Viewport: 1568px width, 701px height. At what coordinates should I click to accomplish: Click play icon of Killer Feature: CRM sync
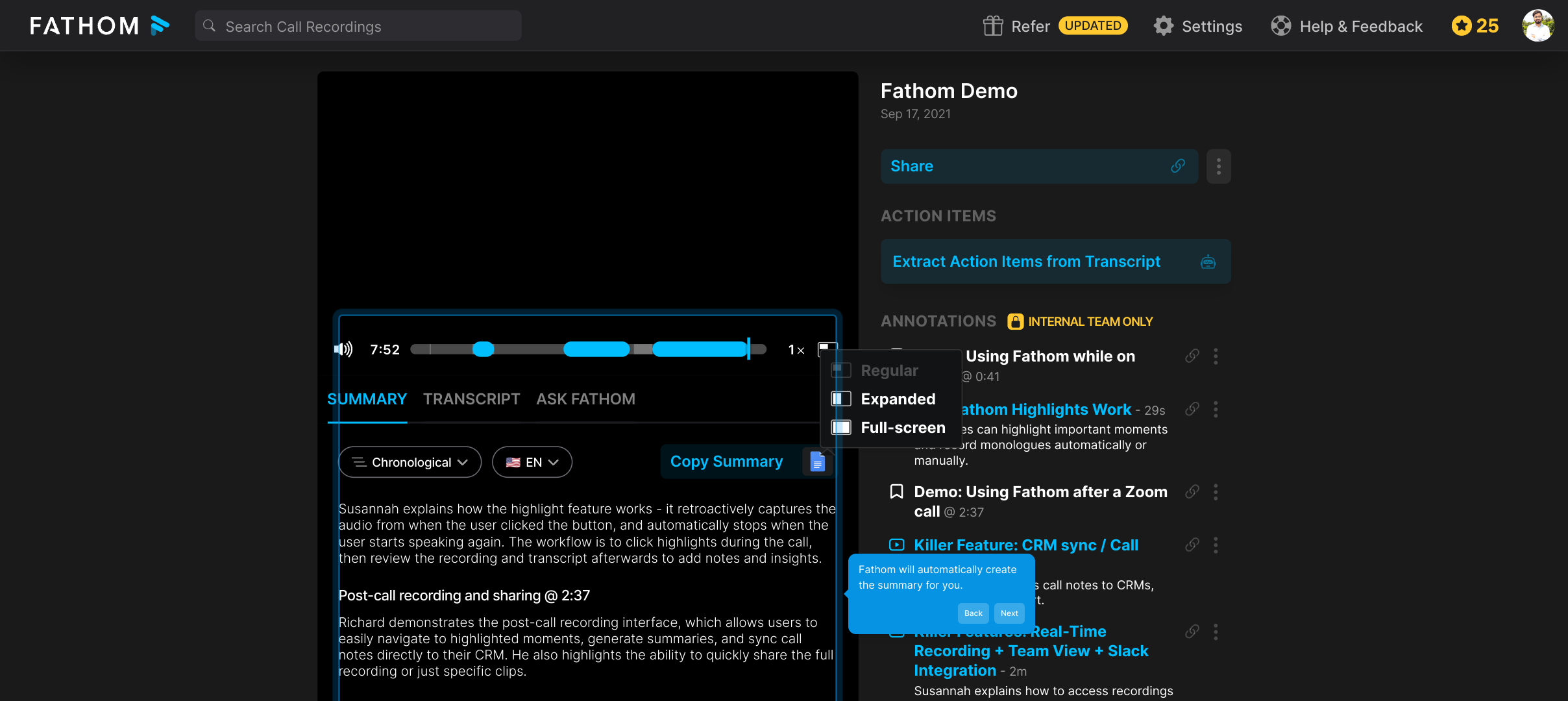pyautogui.click(x=896, y=545)
